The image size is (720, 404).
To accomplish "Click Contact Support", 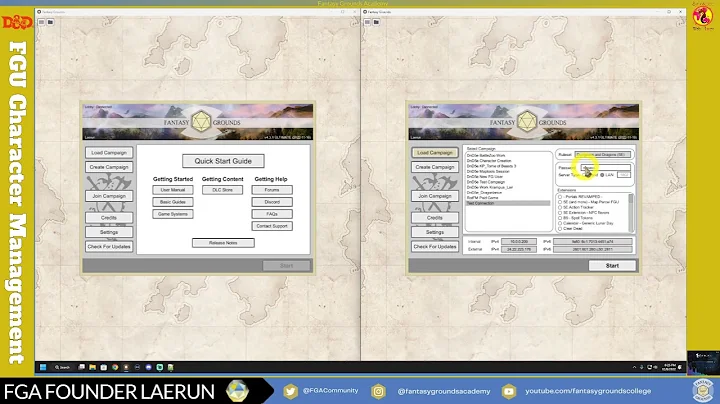I will click(x=272, y=226).
